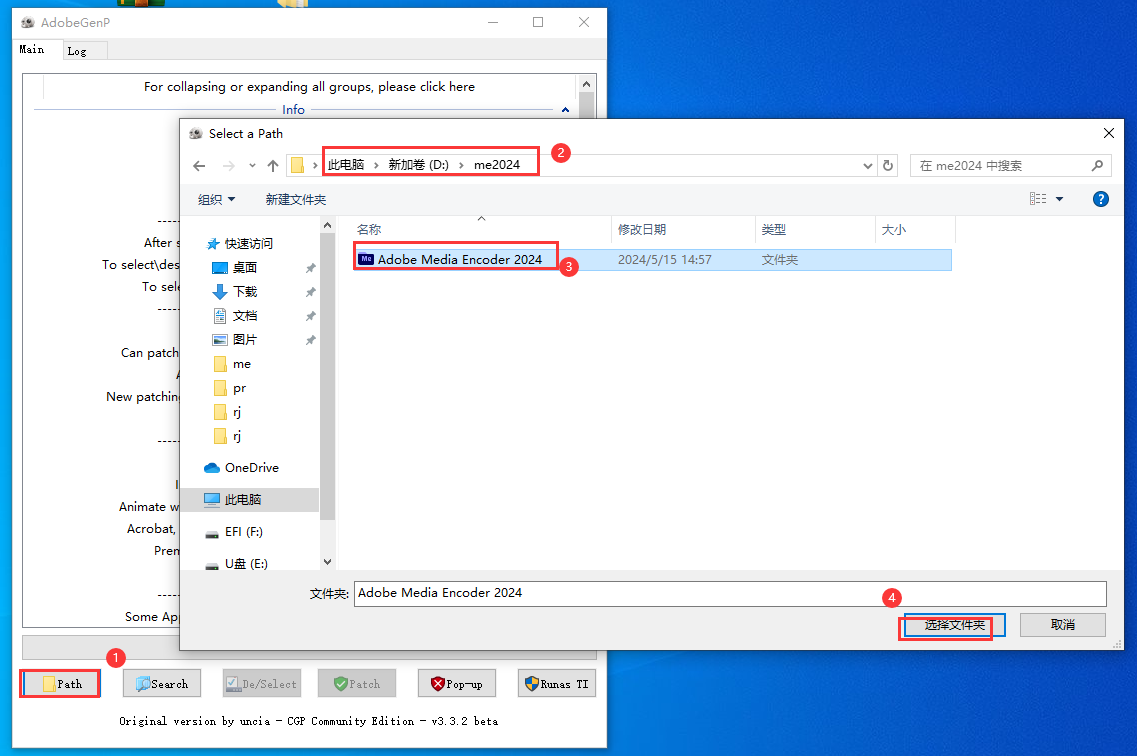
Task: Click the address bar folder icon
Action: point(297,165)
